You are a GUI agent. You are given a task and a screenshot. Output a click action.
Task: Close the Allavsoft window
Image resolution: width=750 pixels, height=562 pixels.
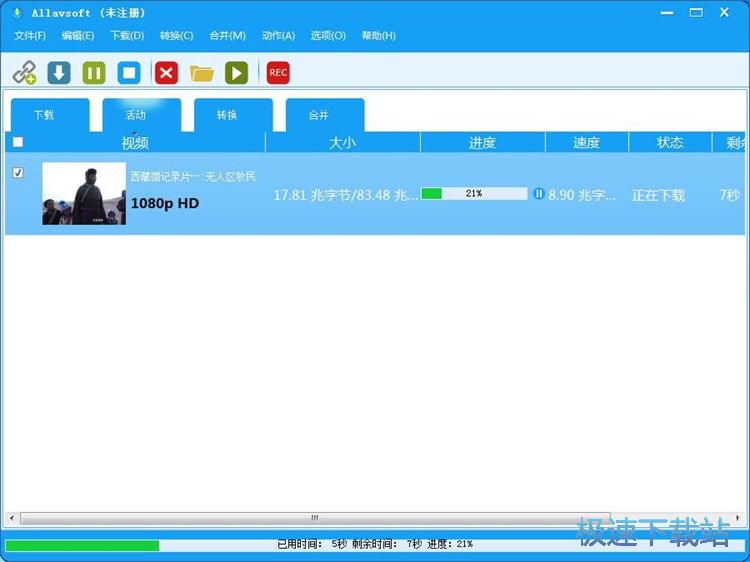725,13
